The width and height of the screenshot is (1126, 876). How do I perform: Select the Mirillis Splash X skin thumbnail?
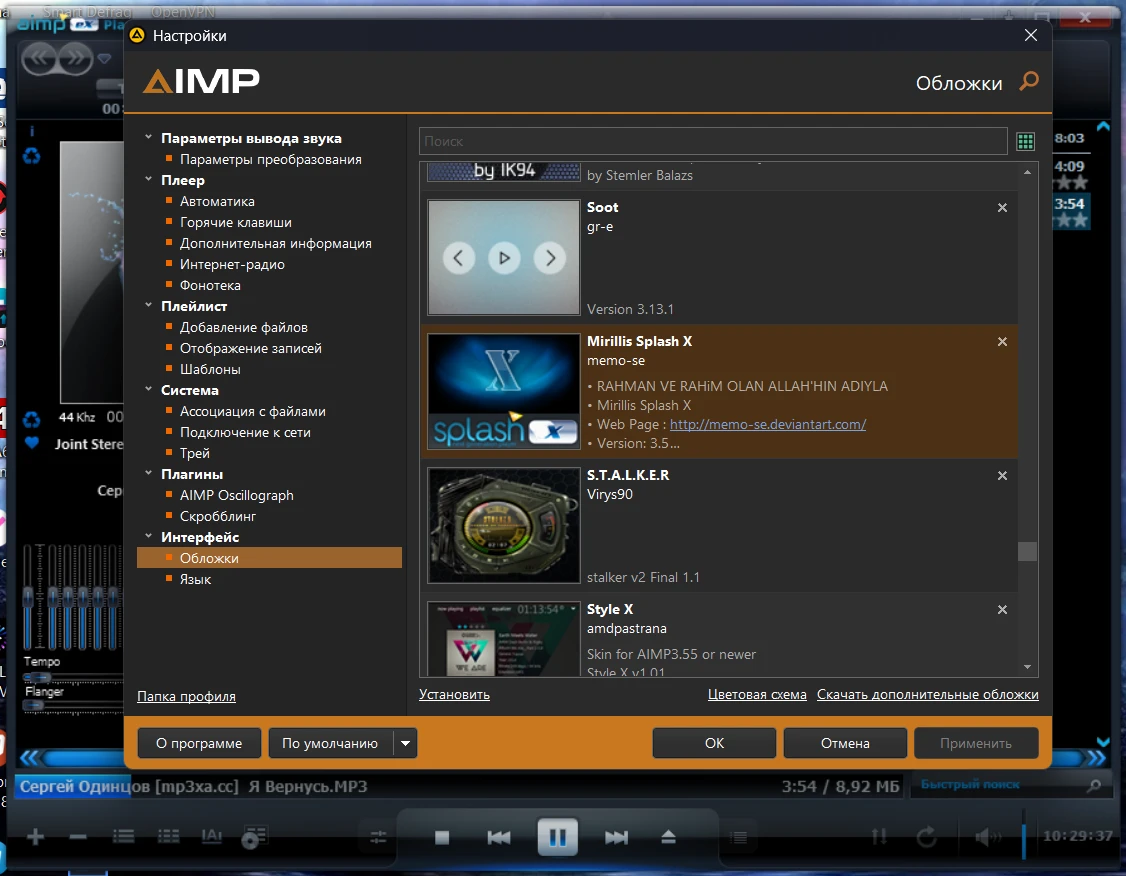click(504, 391)
